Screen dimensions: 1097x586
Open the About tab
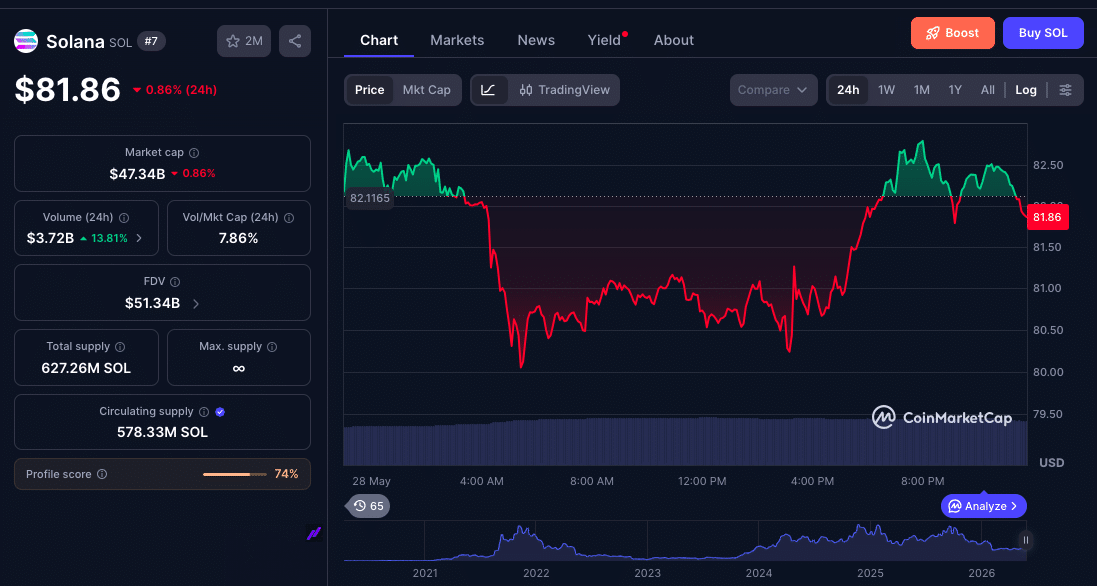[674, 40]
